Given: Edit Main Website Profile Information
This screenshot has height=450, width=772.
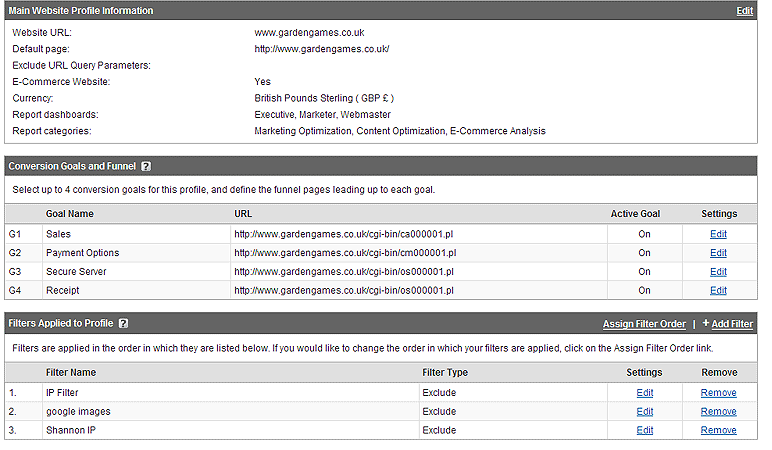Looking at the screenshot, I should [x=744, y=11].
